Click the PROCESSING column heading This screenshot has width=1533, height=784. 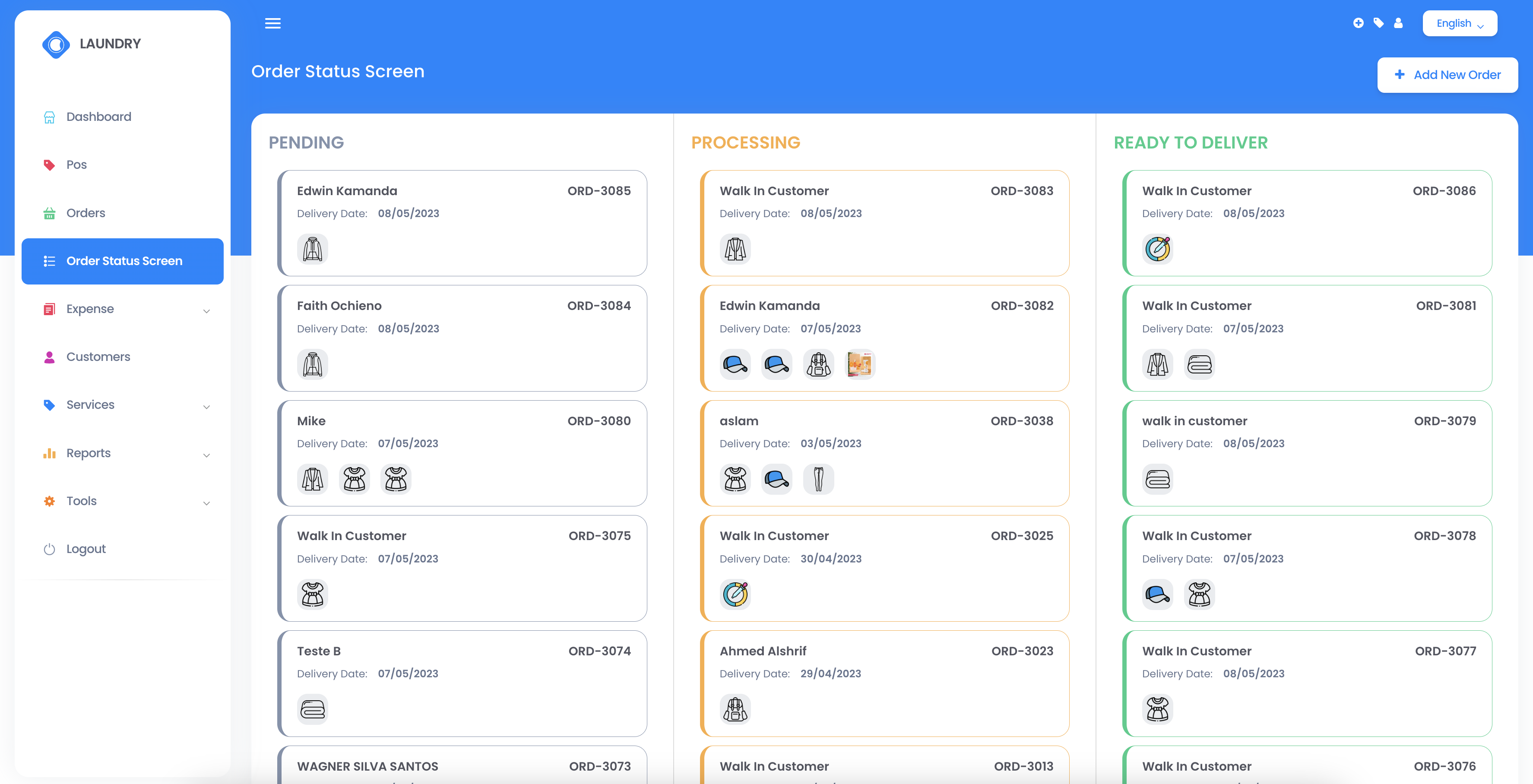pos(746,143)
